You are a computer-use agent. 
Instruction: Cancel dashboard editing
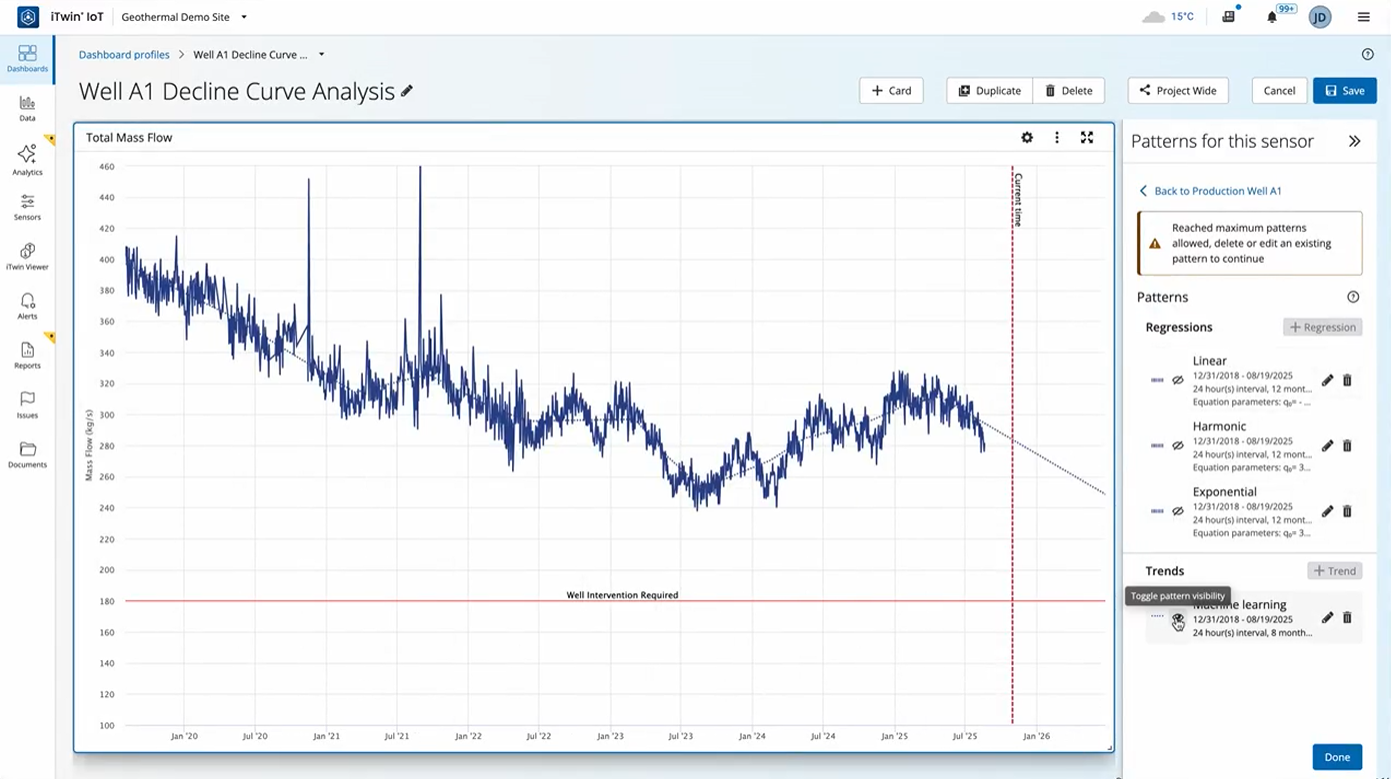(1279, 91)
